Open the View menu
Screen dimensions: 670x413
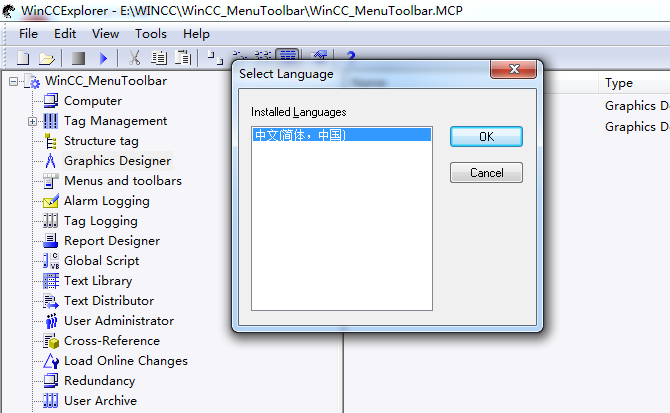pos(106,34)
